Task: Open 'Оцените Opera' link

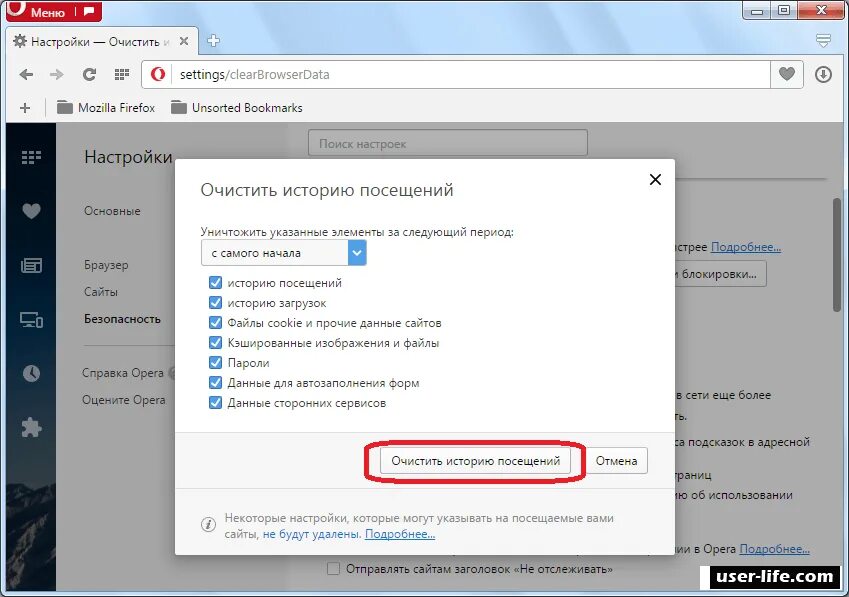Action: point(124,400)
